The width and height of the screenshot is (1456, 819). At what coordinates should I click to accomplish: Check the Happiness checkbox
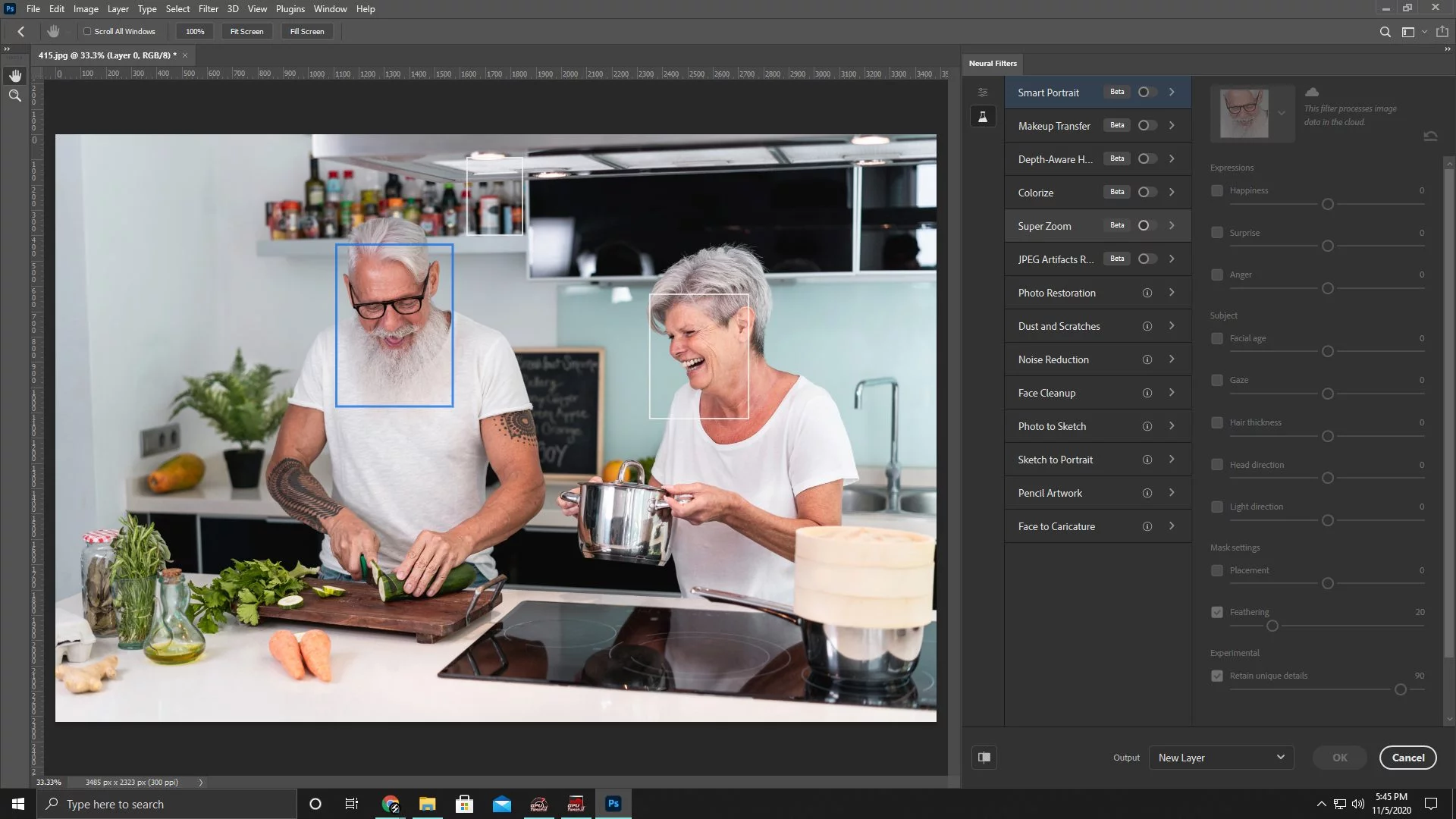[1217, 191]
